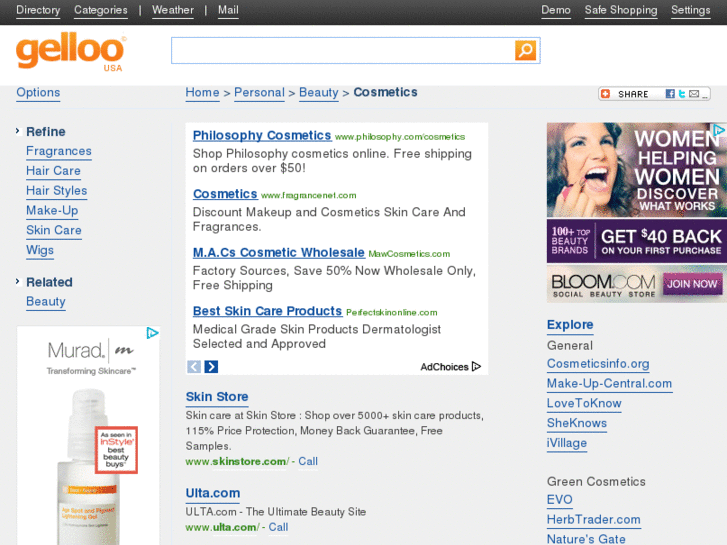Refine by Hair Styles
This screenshot has height=545, width=727.
[57, 191]
